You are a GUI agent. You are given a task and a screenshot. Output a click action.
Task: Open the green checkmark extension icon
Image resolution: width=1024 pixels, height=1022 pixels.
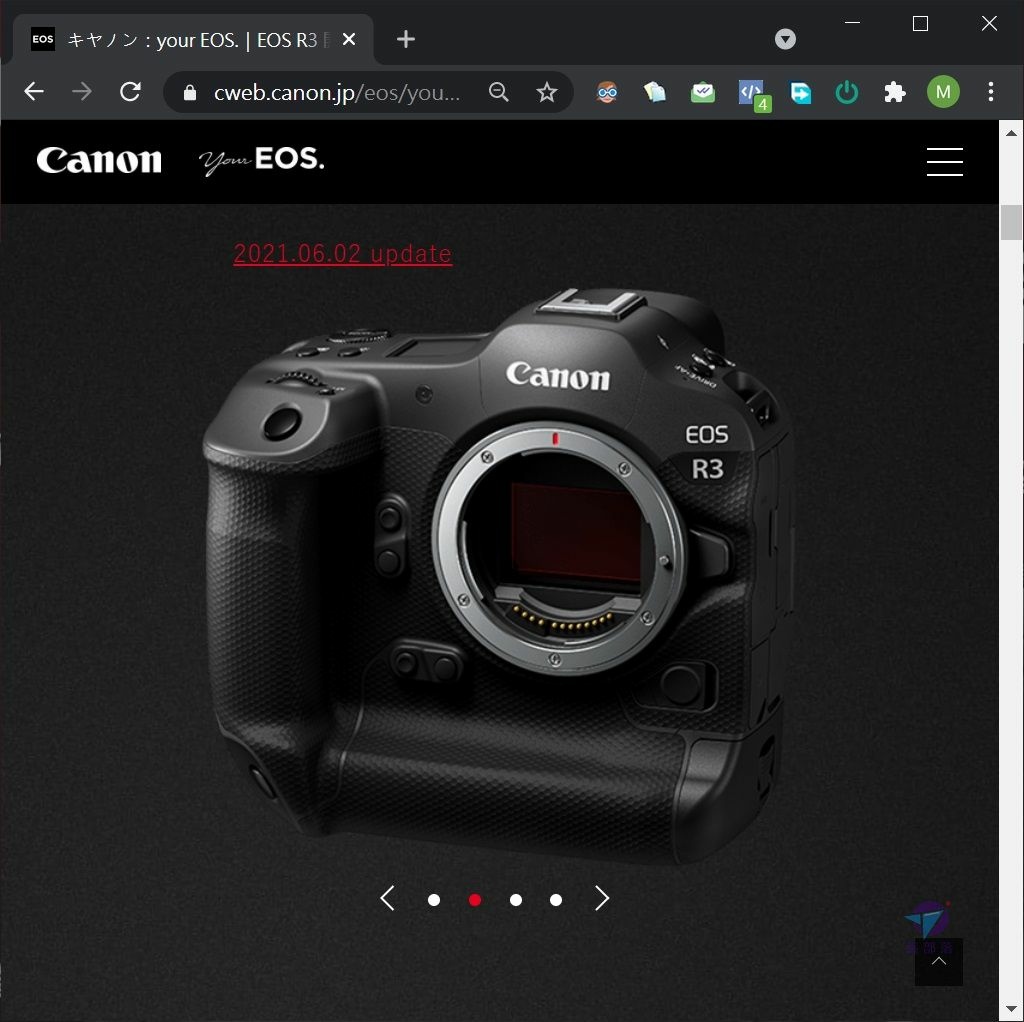pyautogui.click(x=703, y=92)
